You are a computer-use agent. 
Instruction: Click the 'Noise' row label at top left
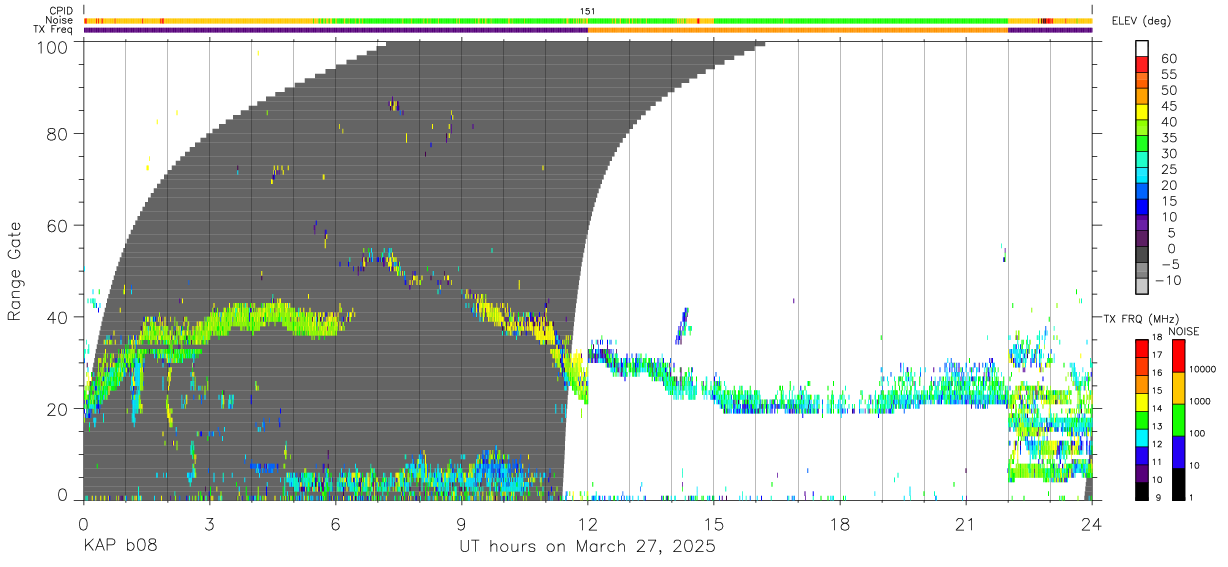pyautogui.click(x=60, y=20)
